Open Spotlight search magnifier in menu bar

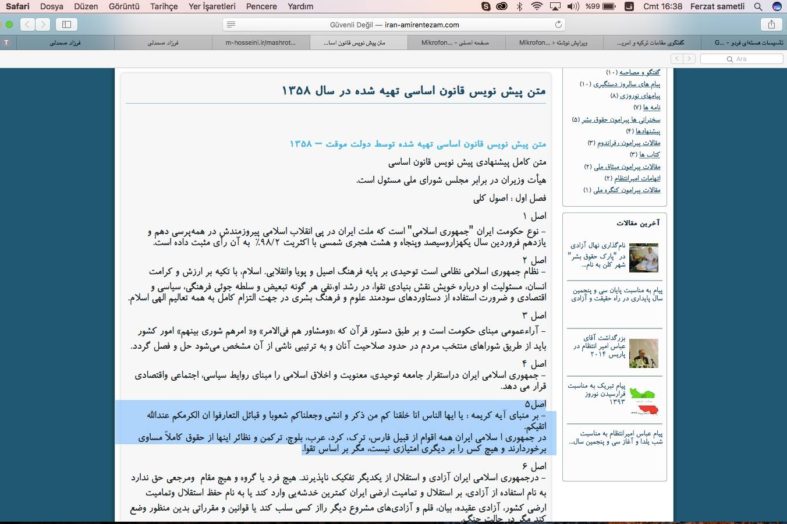pyautogui.click(x=758, y=7)
